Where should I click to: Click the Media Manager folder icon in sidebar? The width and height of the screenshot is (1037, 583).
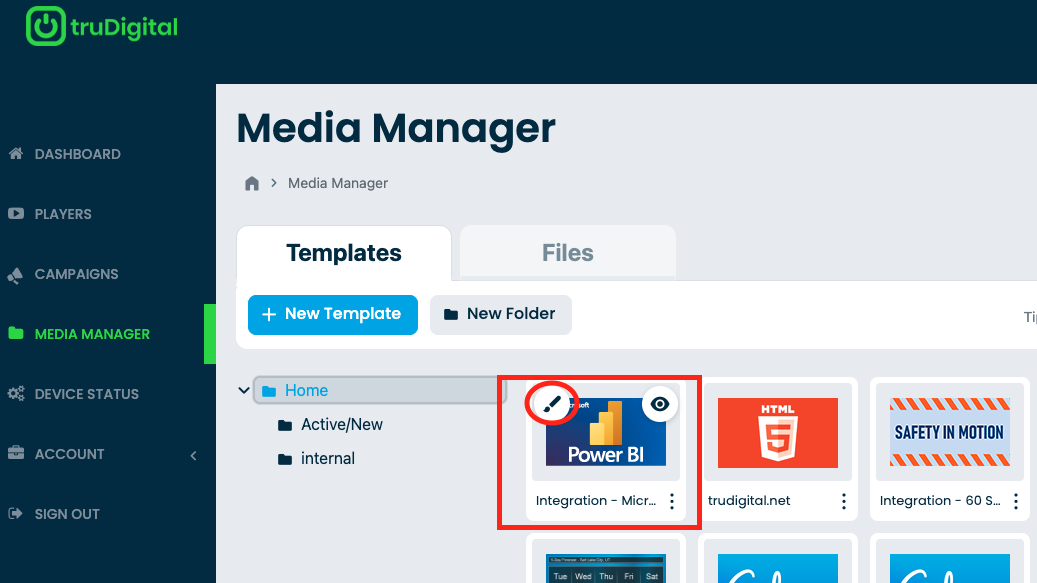[16, 333]
